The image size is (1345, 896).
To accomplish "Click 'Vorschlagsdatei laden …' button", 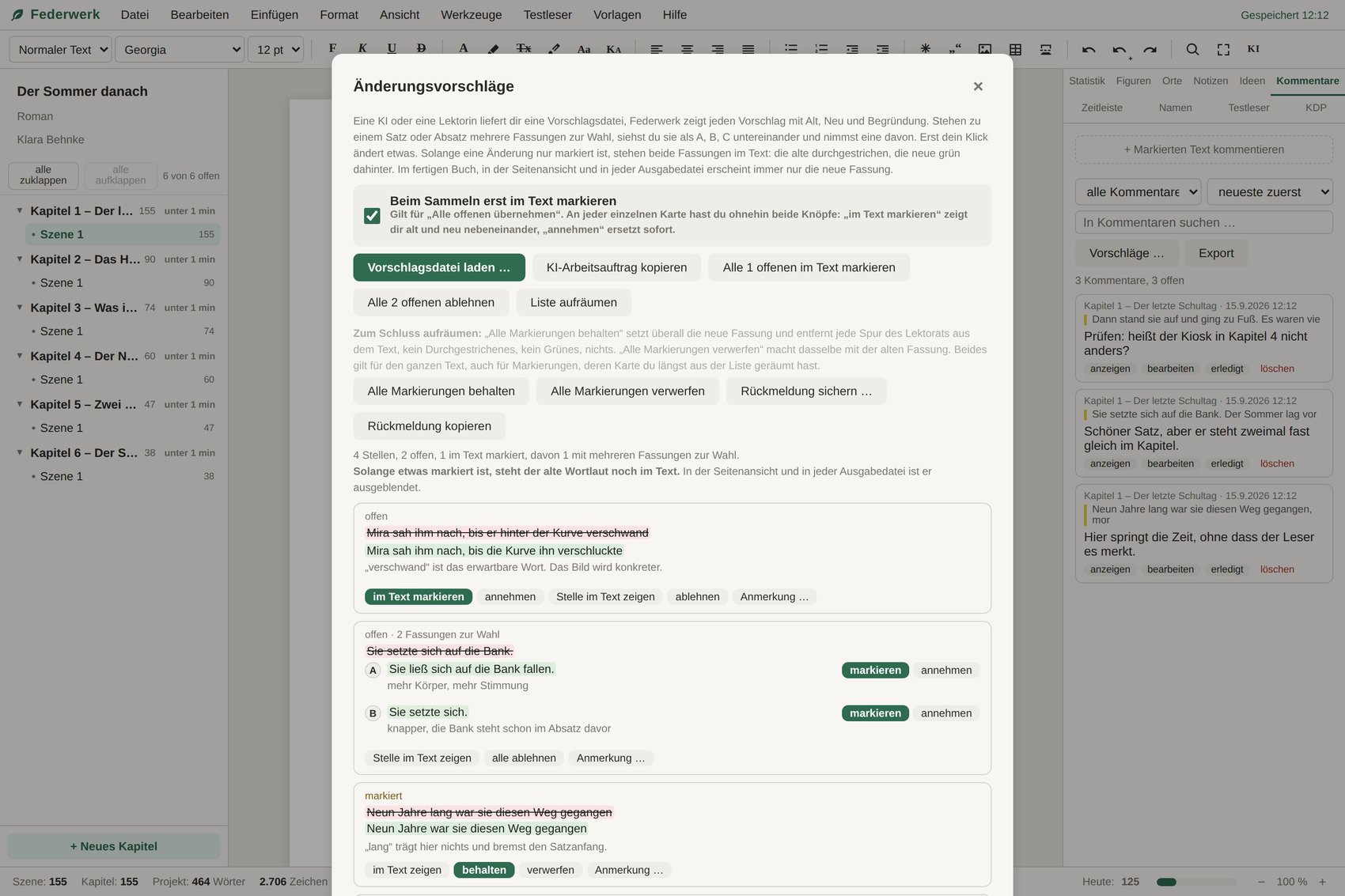I will pos(439,267).
